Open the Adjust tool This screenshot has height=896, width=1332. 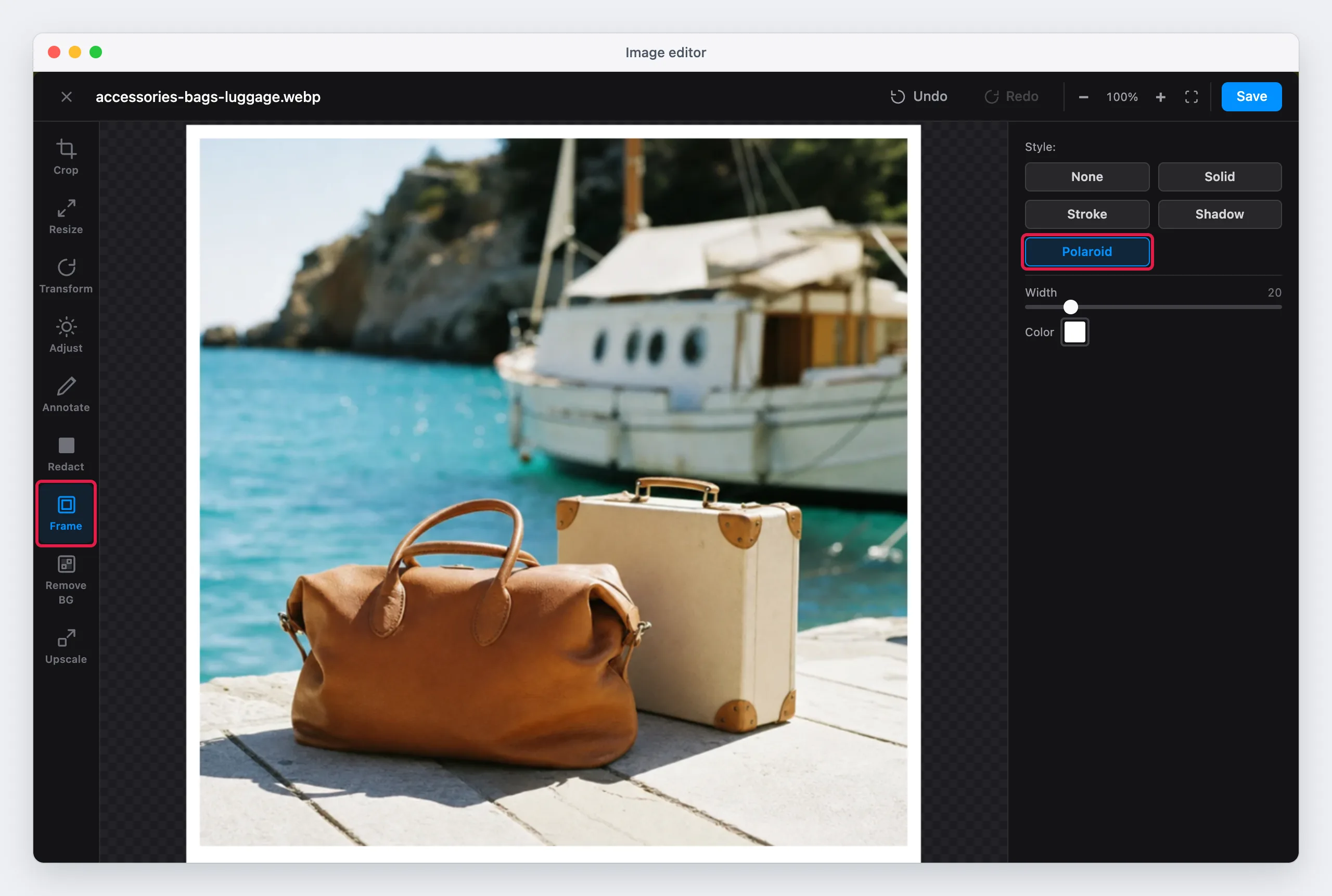pyautogui.click(x=66, y=336)
